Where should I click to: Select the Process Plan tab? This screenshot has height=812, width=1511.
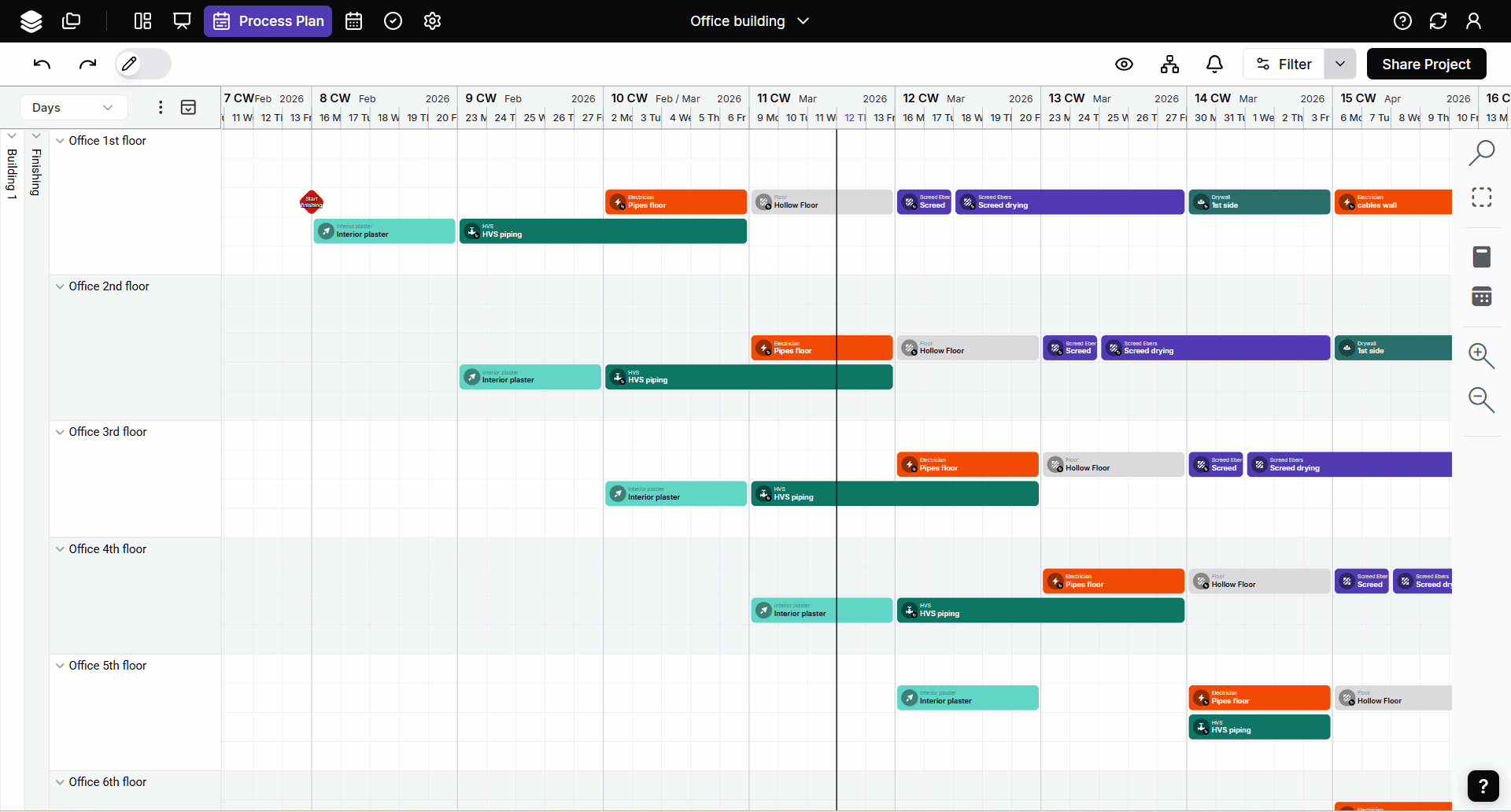268,21
